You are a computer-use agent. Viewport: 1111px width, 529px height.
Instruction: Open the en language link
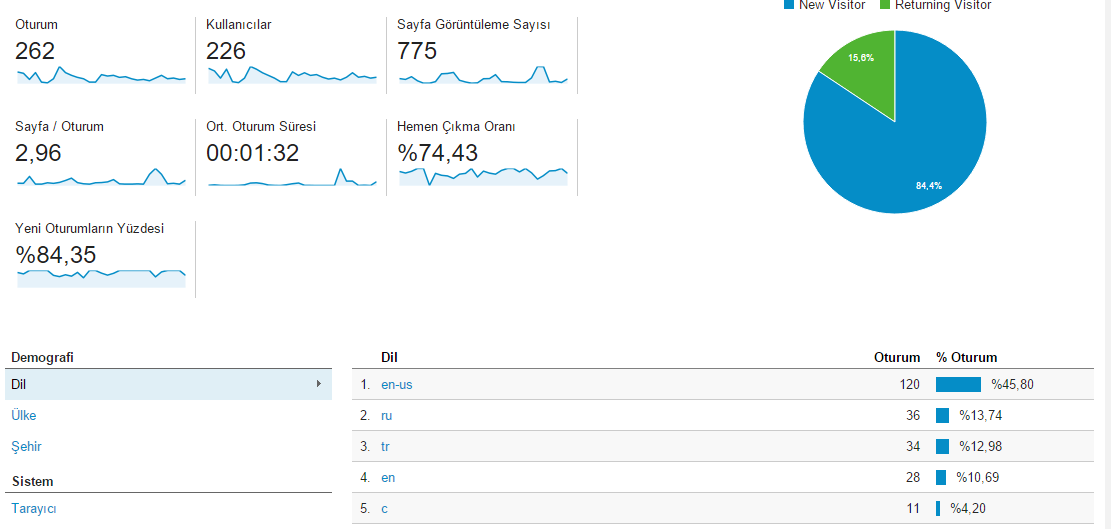(x=388, y=477)
